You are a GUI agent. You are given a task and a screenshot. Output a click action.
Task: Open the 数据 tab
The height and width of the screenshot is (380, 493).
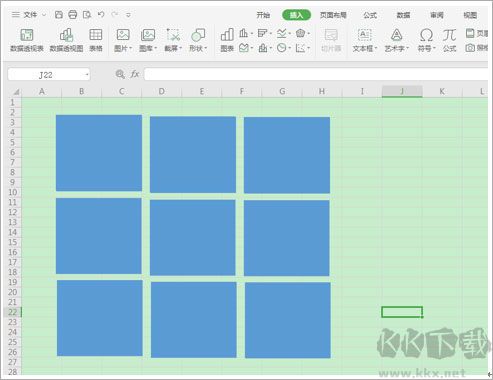(x=403, y=15)
